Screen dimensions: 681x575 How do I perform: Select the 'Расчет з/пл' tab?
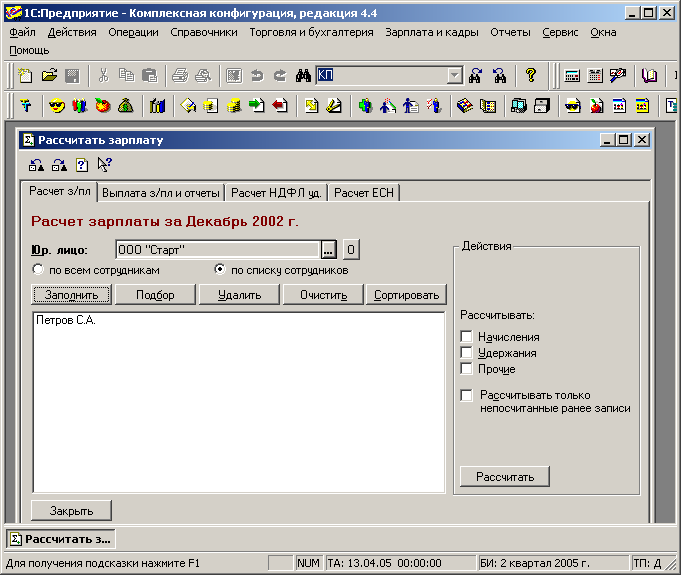60,192
